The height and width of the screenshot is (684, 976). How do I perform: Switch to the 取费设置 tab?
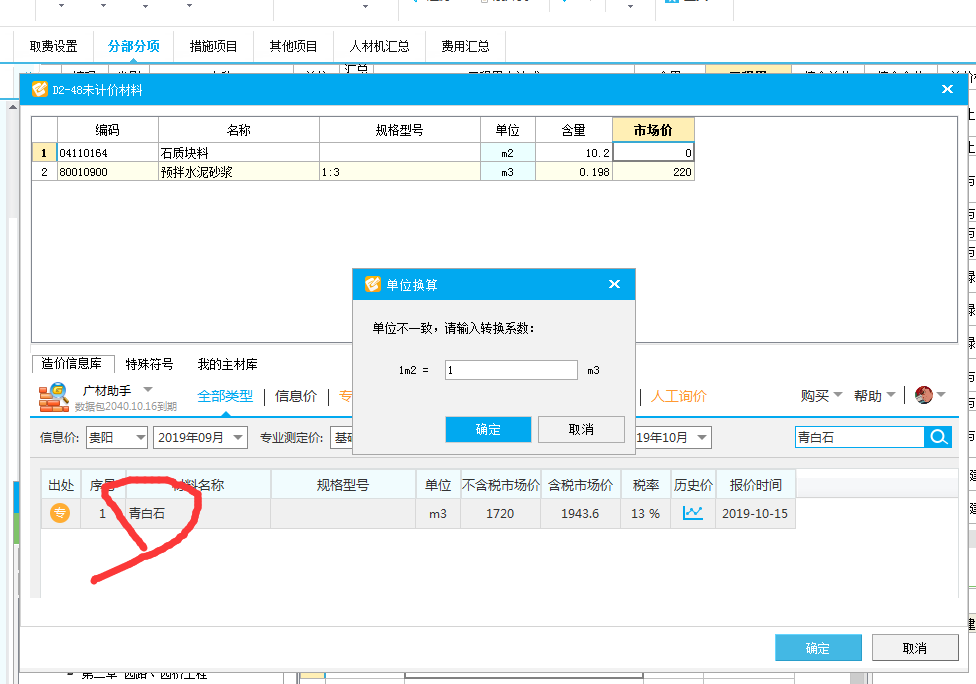pyautogui.click(x=54, y=46)
